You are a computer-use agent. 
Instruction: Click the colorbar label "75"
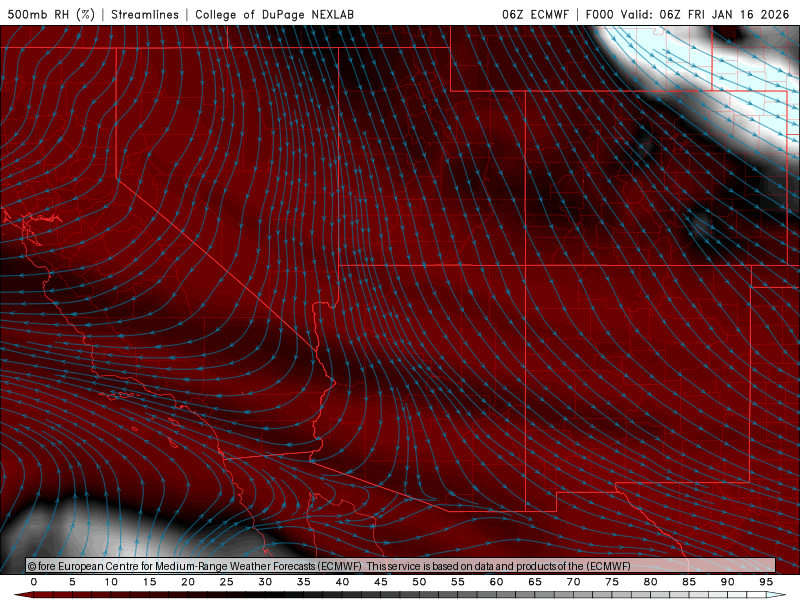pos(612,582)
